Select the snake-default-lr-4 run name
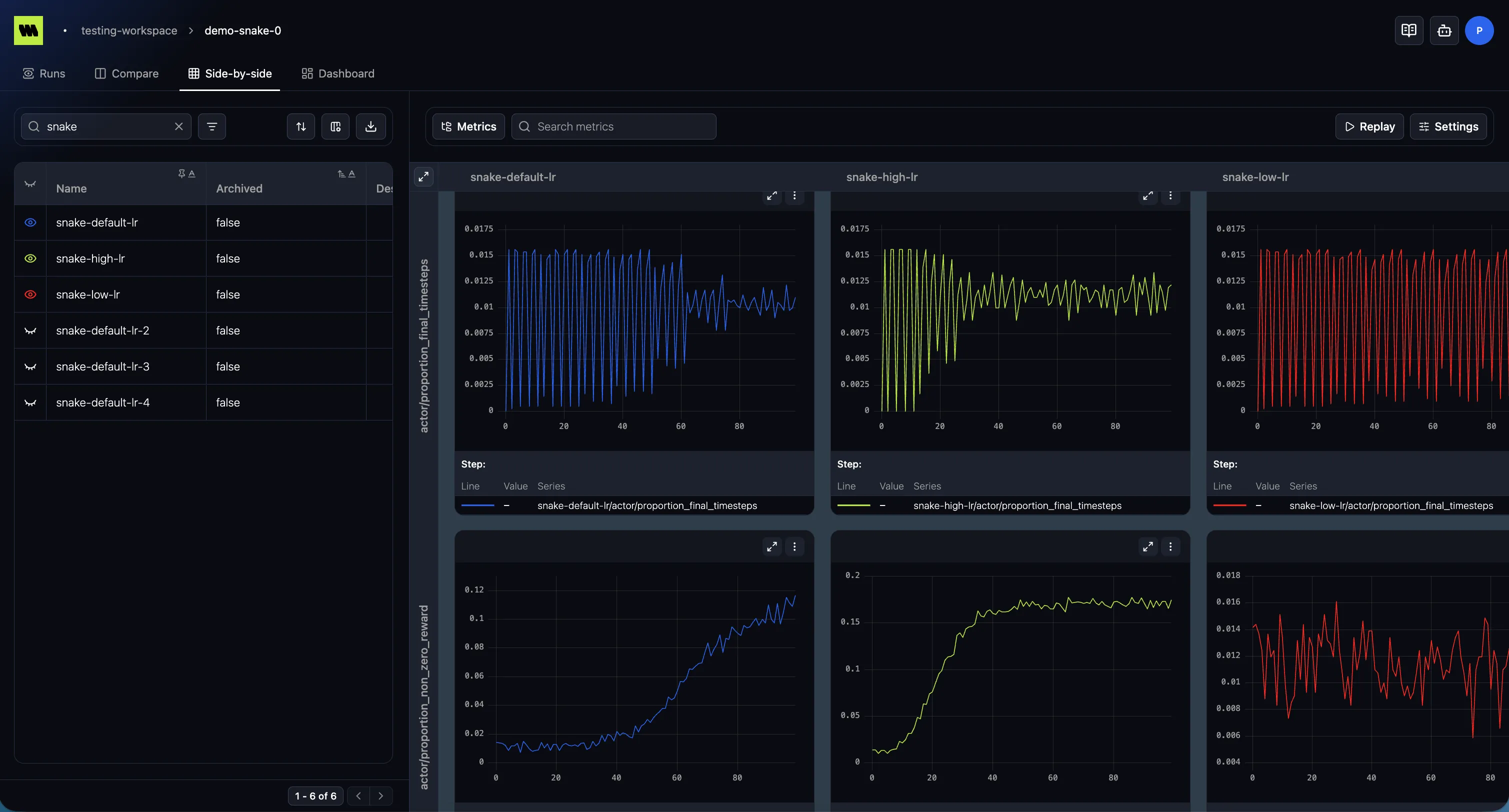This screenshot has height=812, width=1509. click(102, 402)
